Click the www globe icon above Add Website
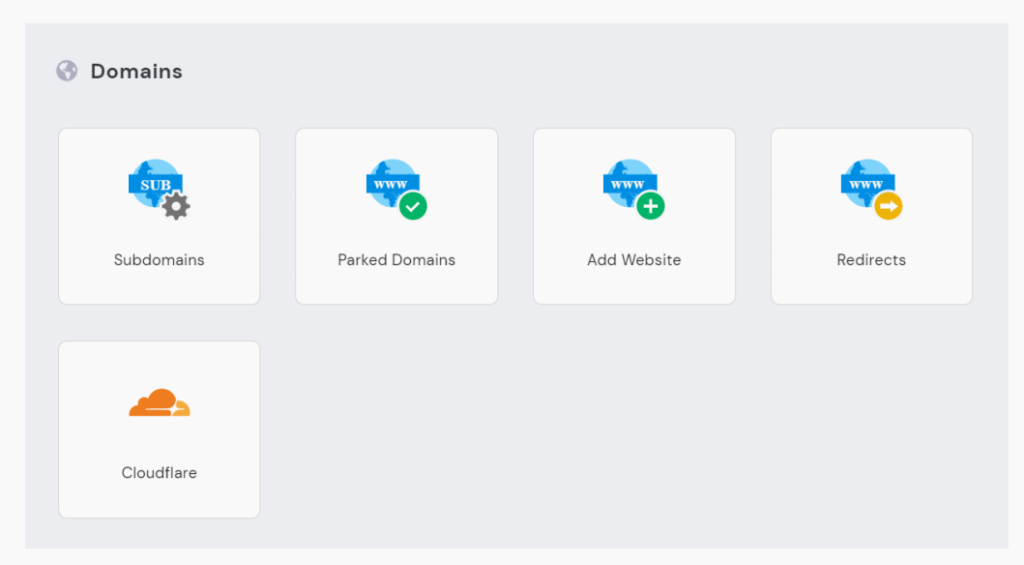This screenshot has height=565, width=1024. (628, 183)
